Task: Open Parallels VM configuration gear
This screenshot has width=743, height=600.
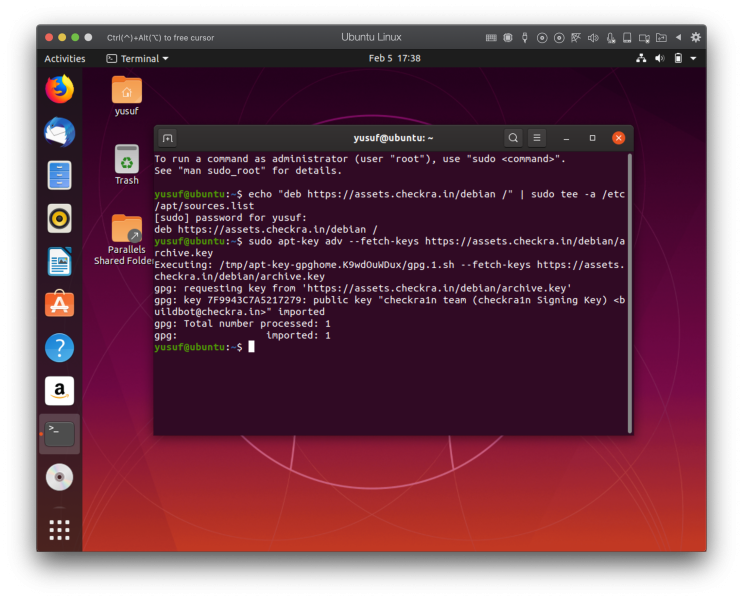Action: (696, 37)
